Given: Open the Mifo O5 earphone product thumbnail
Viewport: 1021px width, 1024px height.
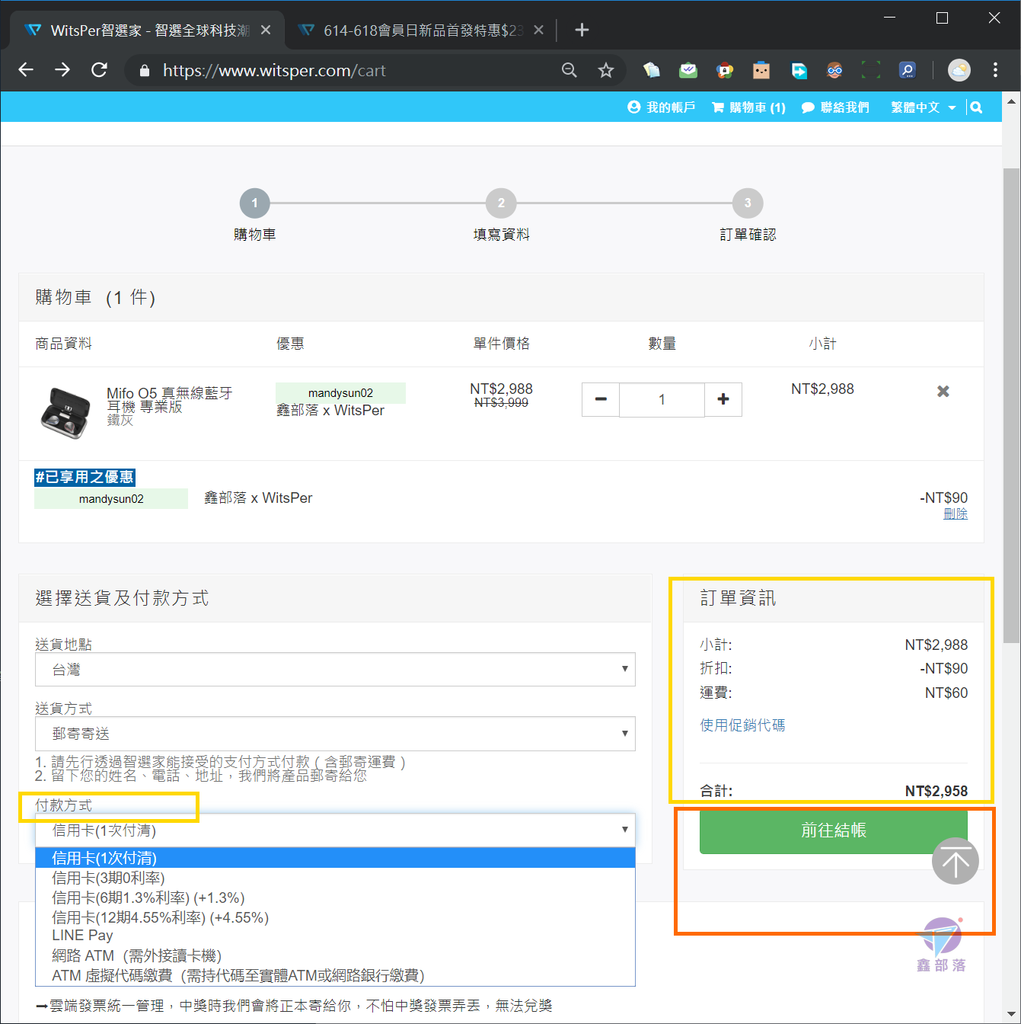Looking at the screenshot, I should (x=65, y=412).
